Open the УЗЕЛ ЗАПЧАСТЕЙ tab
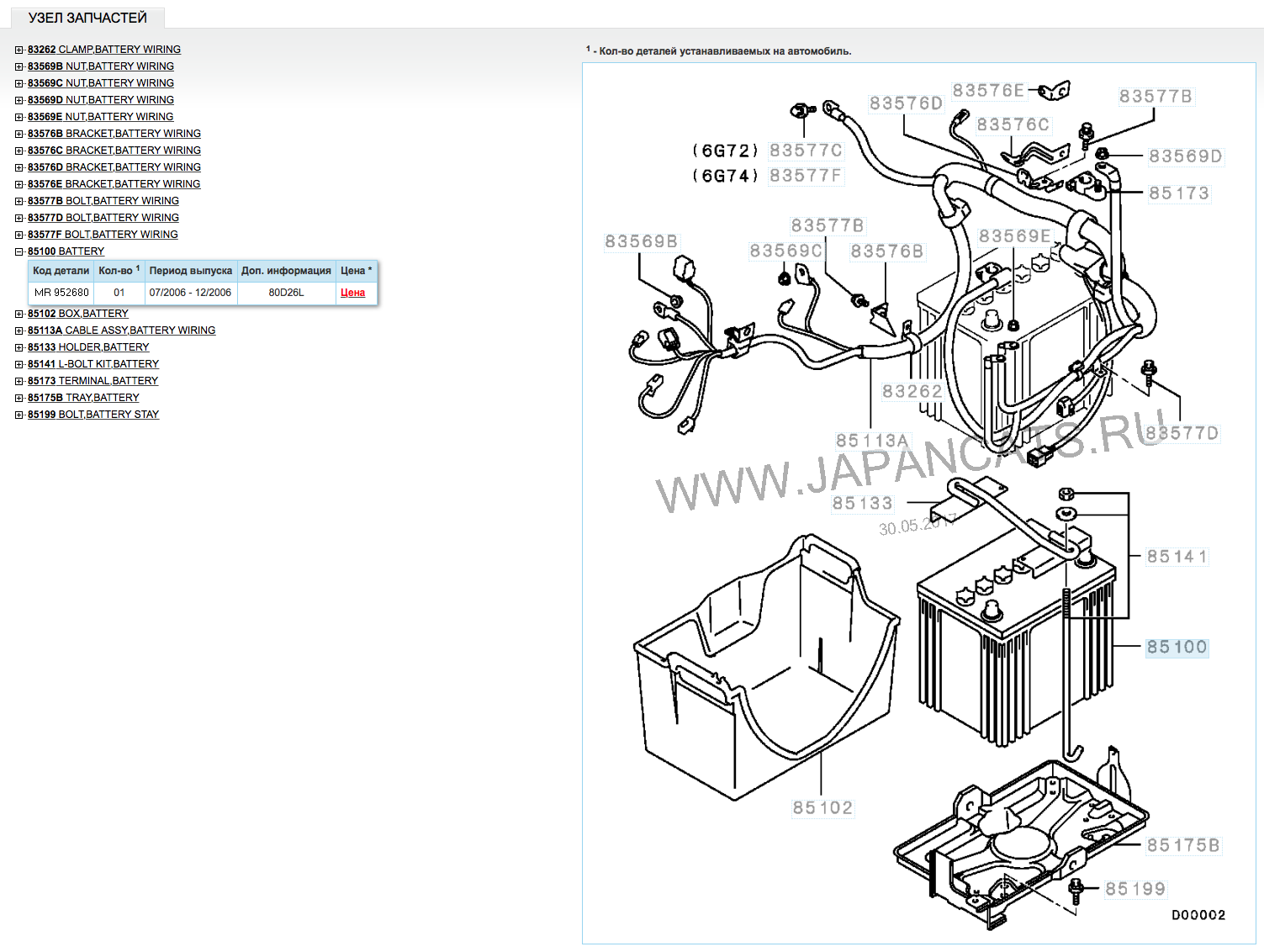Screen dimensions: 1264x952 (x=87, y=18)
